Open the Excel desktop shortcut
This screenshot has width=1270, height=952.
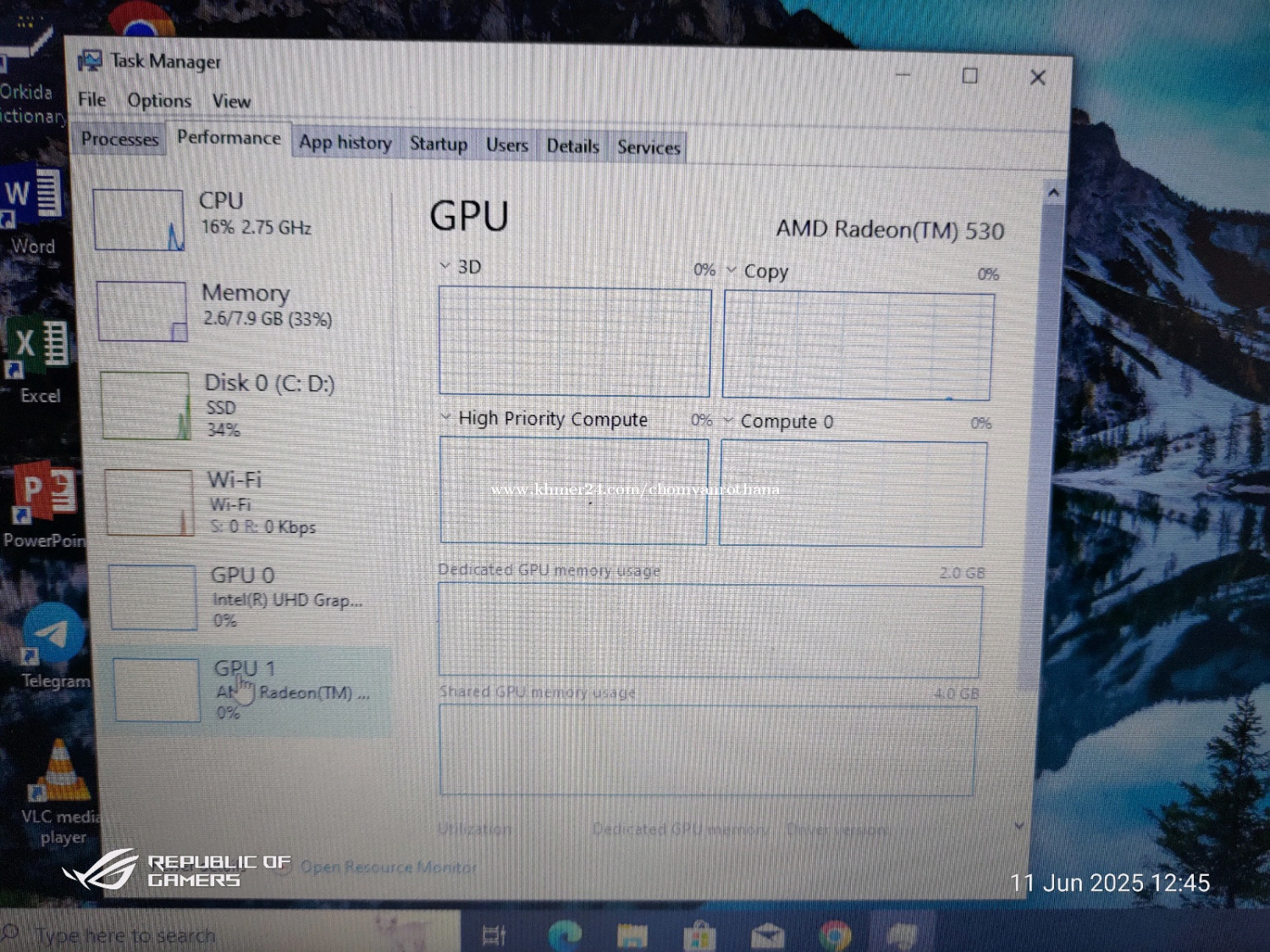tap(39, 360)
